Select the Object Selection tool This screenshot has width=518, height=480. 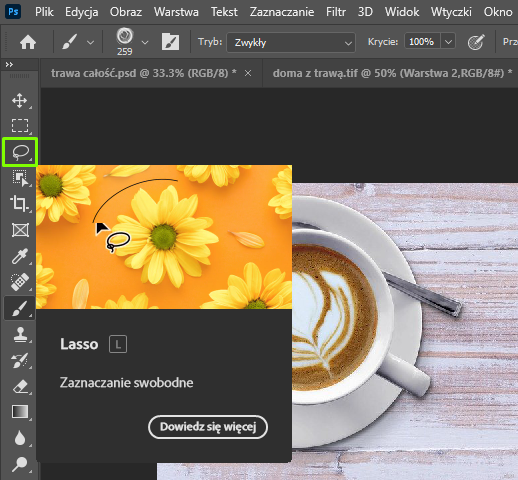(x=20, y=178)
